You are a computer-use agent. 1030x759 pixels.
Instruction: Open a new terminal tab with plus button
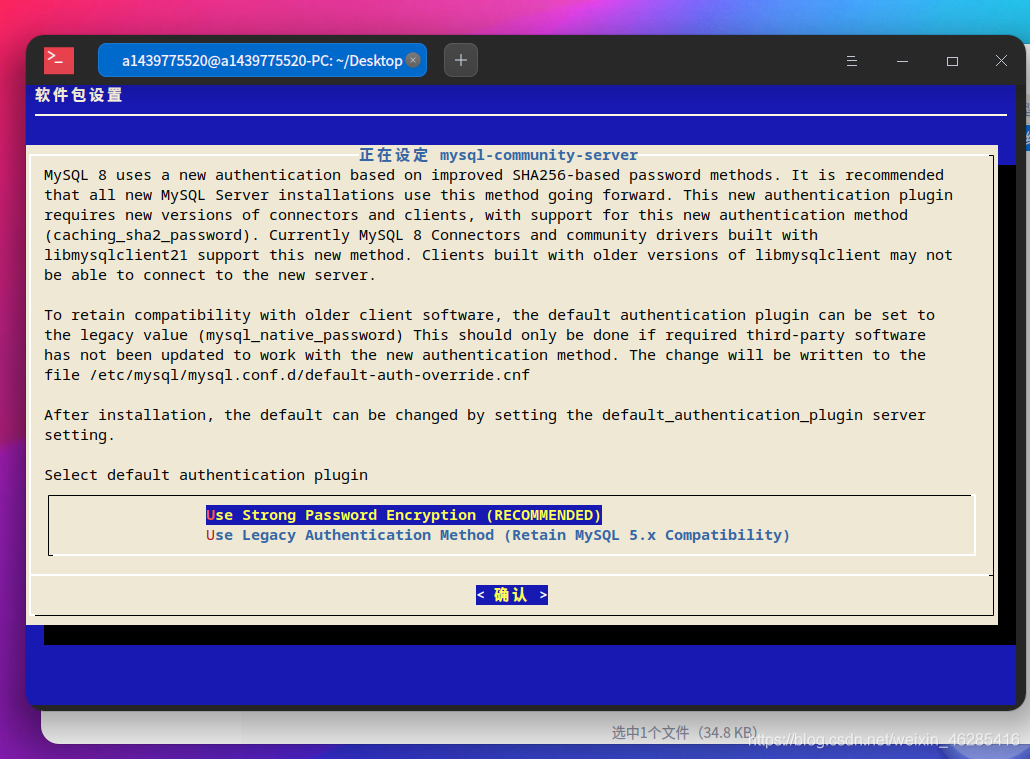tap(461, 60)
